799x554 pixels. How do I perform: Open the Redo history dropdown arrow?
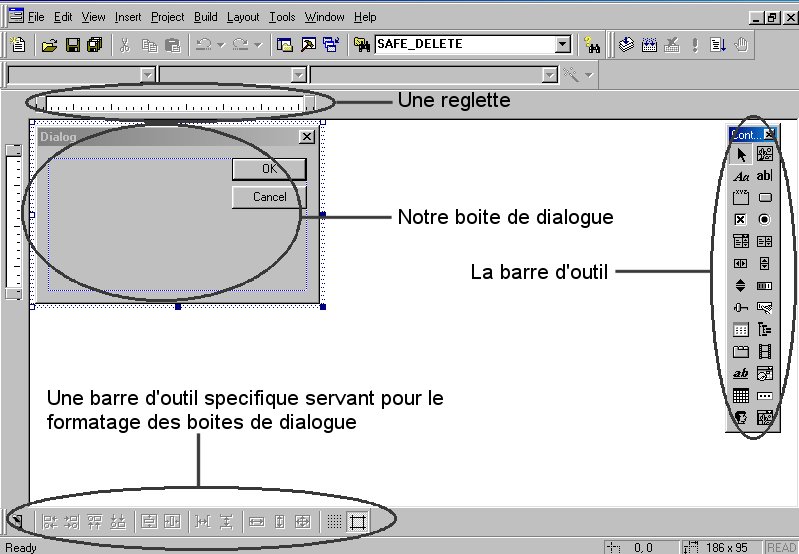pos(258,45)
